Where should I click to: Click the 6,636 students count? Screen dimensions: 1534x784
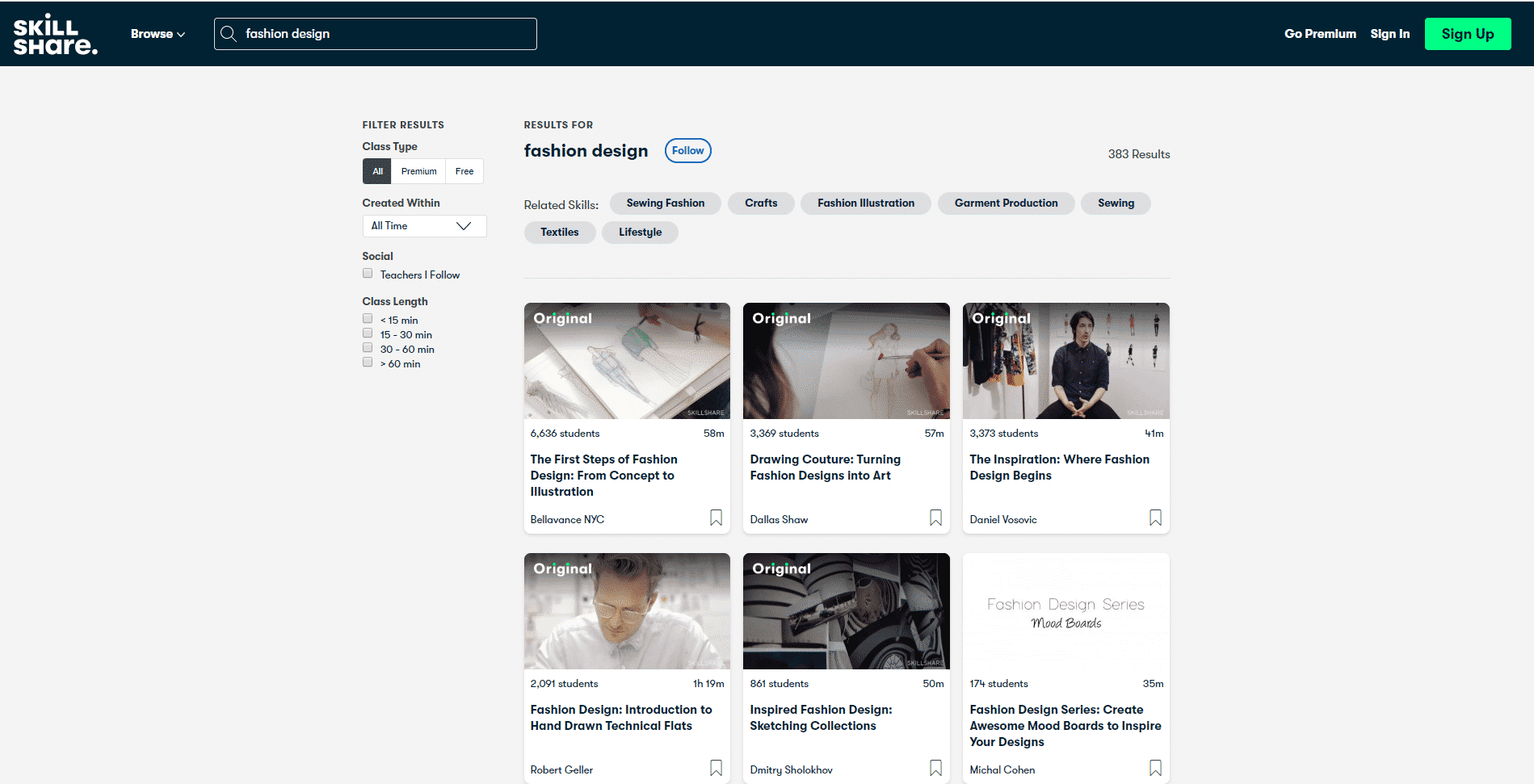pyautogui.click(x=565, y=434)
